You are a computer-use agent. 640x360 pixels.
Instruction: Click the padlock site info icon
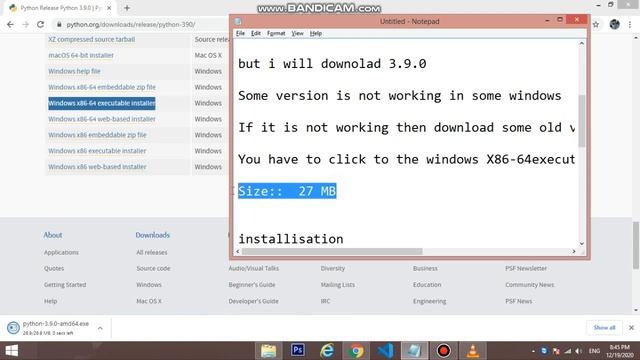(59, 24)
